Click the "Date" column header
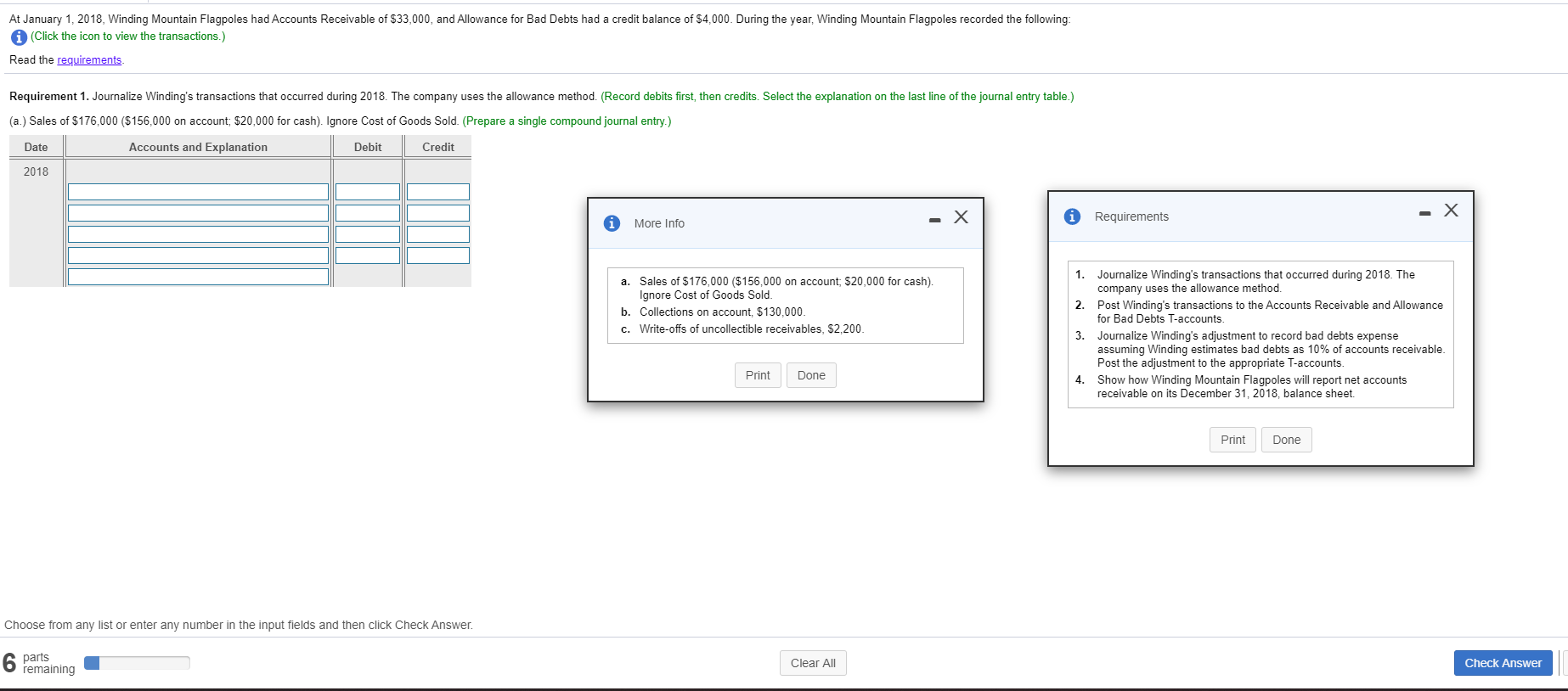The width and height of the screenshot is (1568, 691). [36, 147]
